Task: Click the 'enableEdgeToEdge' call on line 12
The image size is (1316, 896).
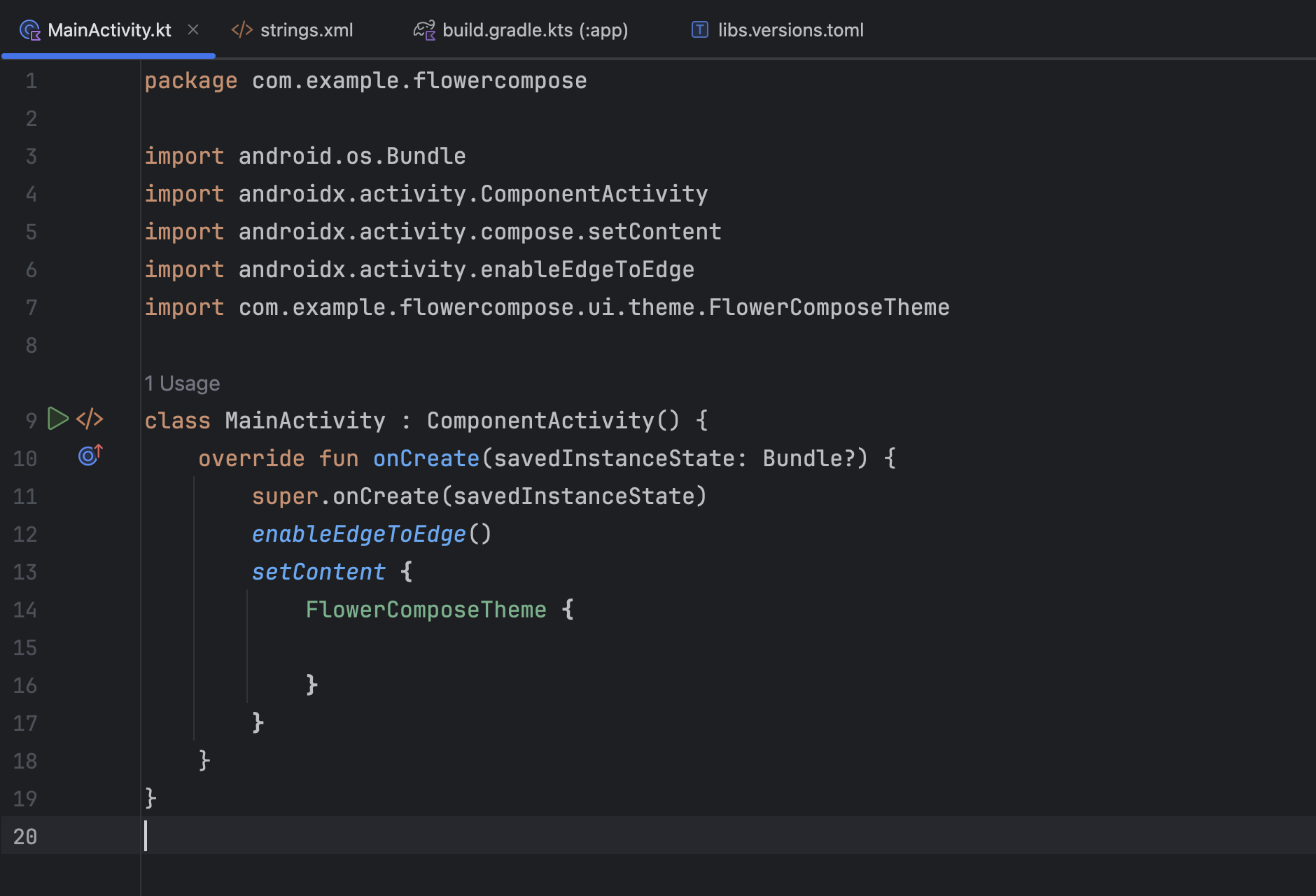Action: pos(359,534)
